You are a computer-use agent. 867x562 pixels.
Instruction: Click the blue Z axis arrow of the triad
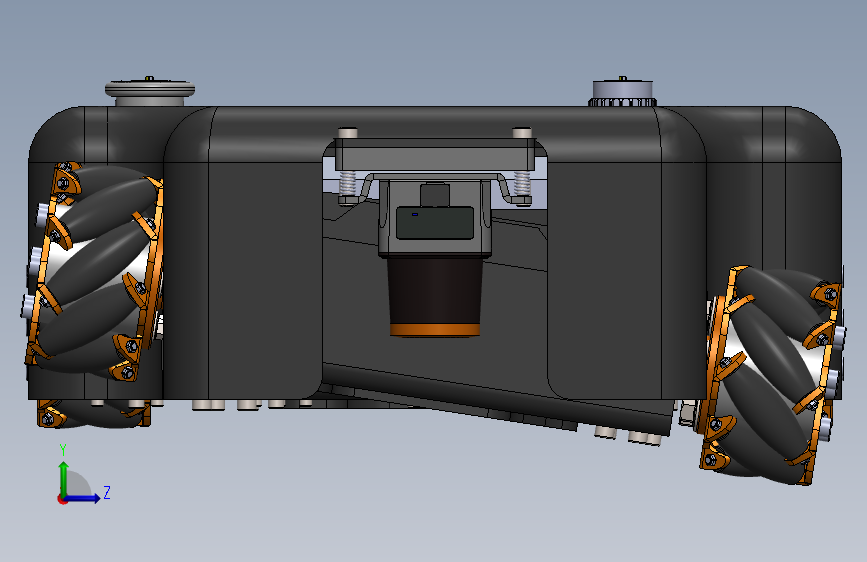coord(83,498)
